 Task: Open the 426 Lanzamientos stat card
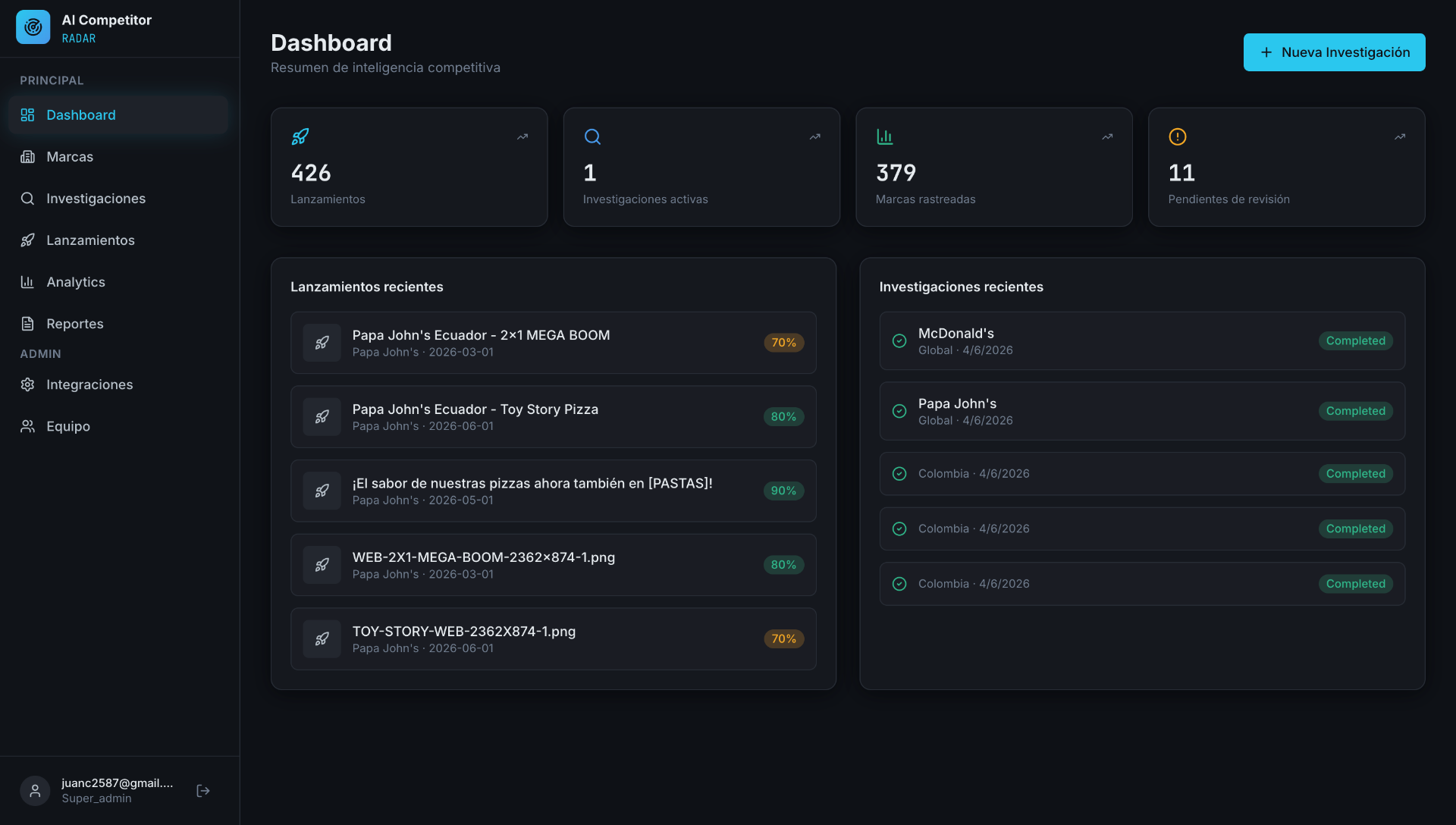409,167
